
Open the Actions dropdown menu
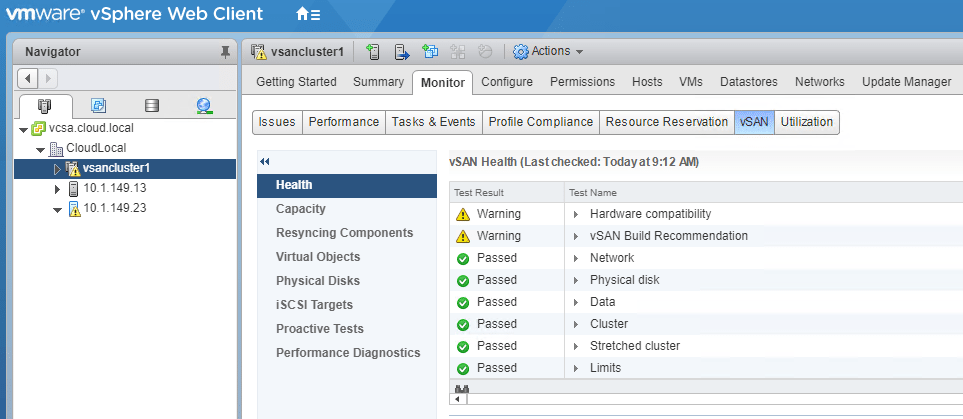548,51
